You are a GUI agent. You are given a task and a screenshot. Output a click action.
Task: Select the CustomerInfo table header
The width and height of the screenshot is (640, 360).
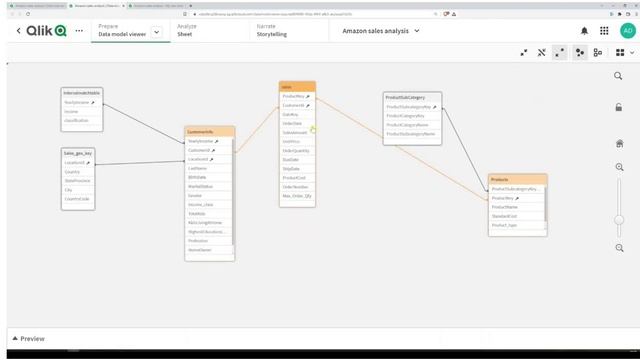click(x=209, y=132)
